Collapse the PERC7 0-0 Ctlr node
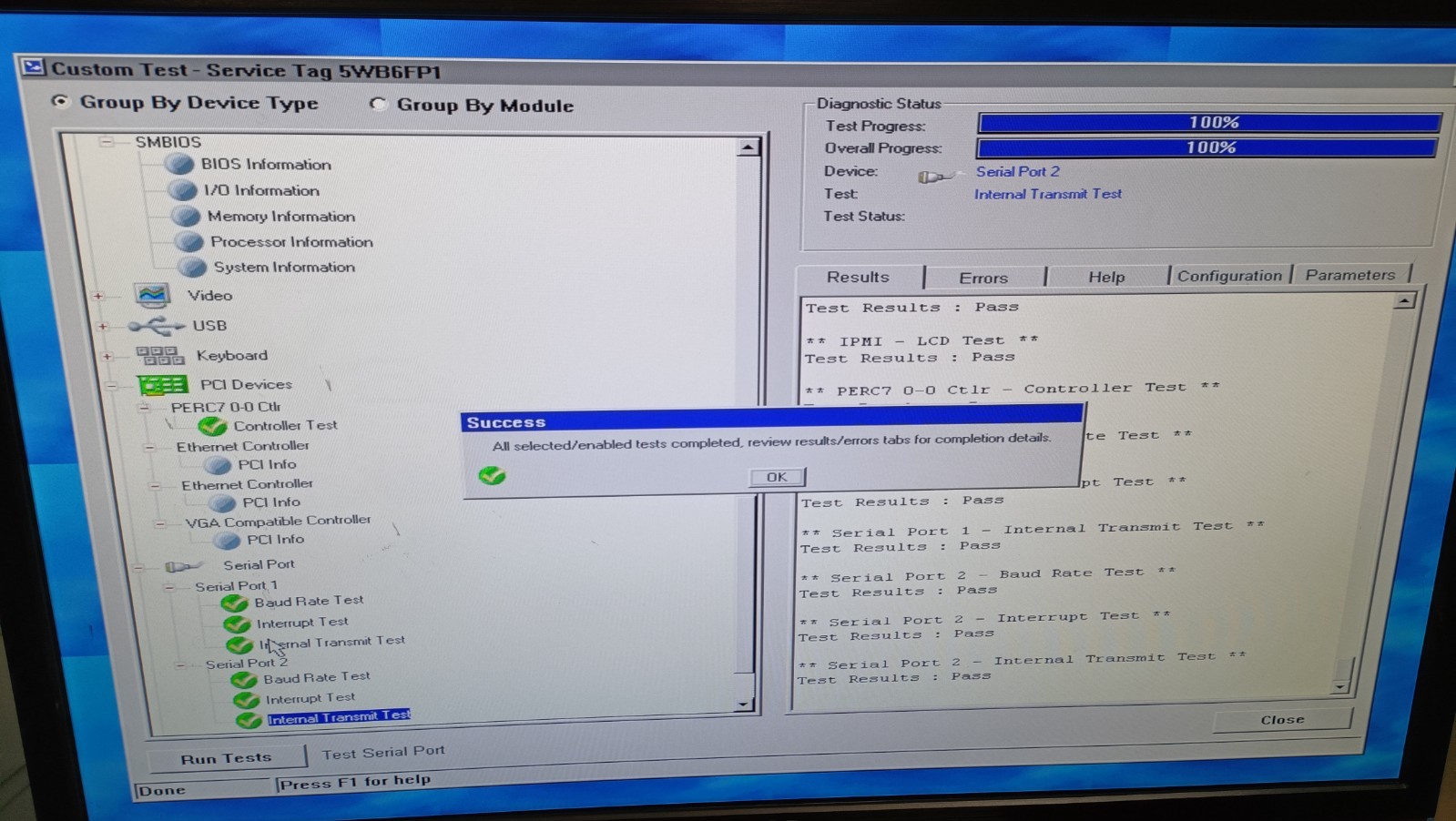1456x821 pixels. tap(144, 408)
